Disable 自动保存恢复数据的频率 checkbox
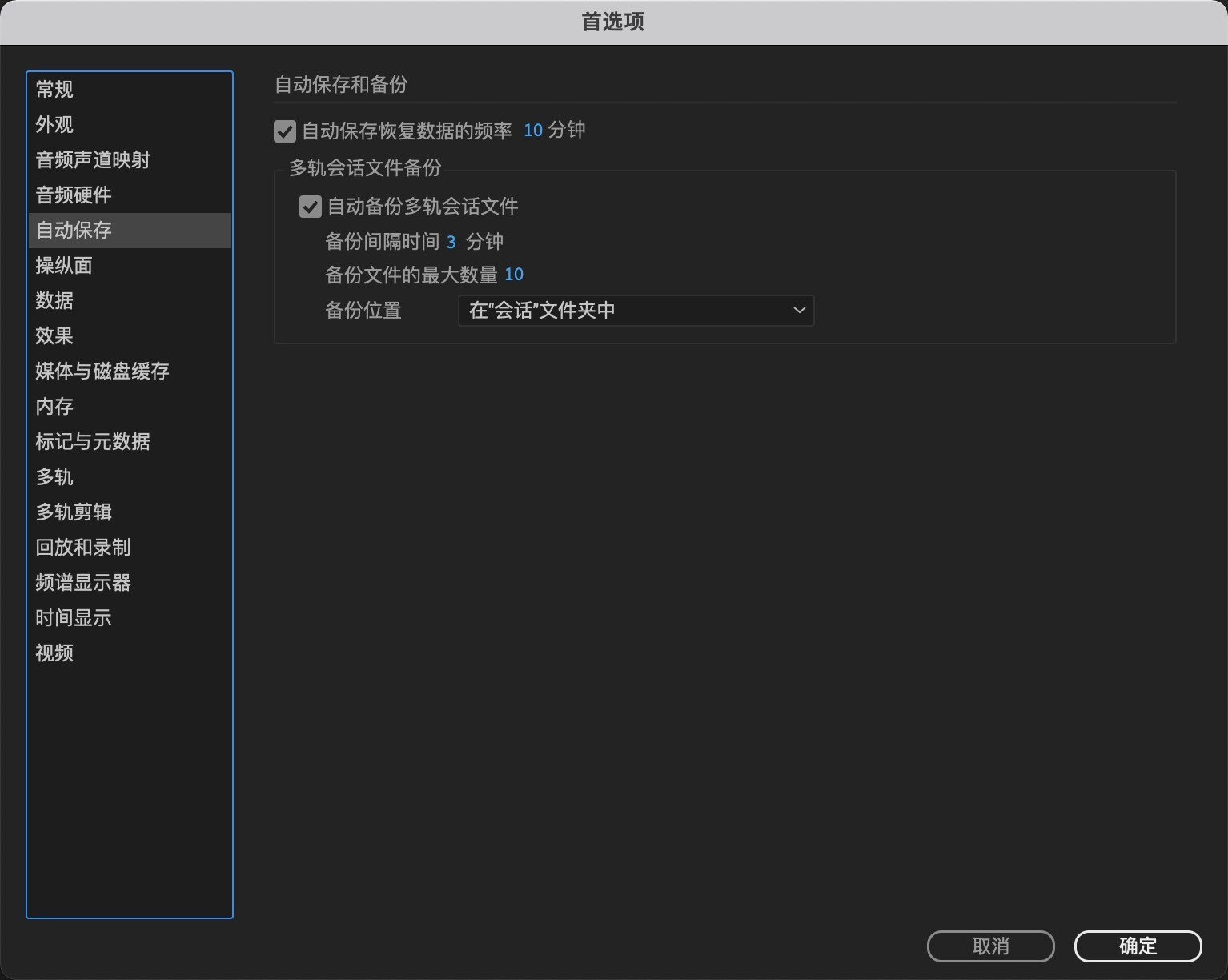Viewport: 1228px width, 980px height. point(285,131)
